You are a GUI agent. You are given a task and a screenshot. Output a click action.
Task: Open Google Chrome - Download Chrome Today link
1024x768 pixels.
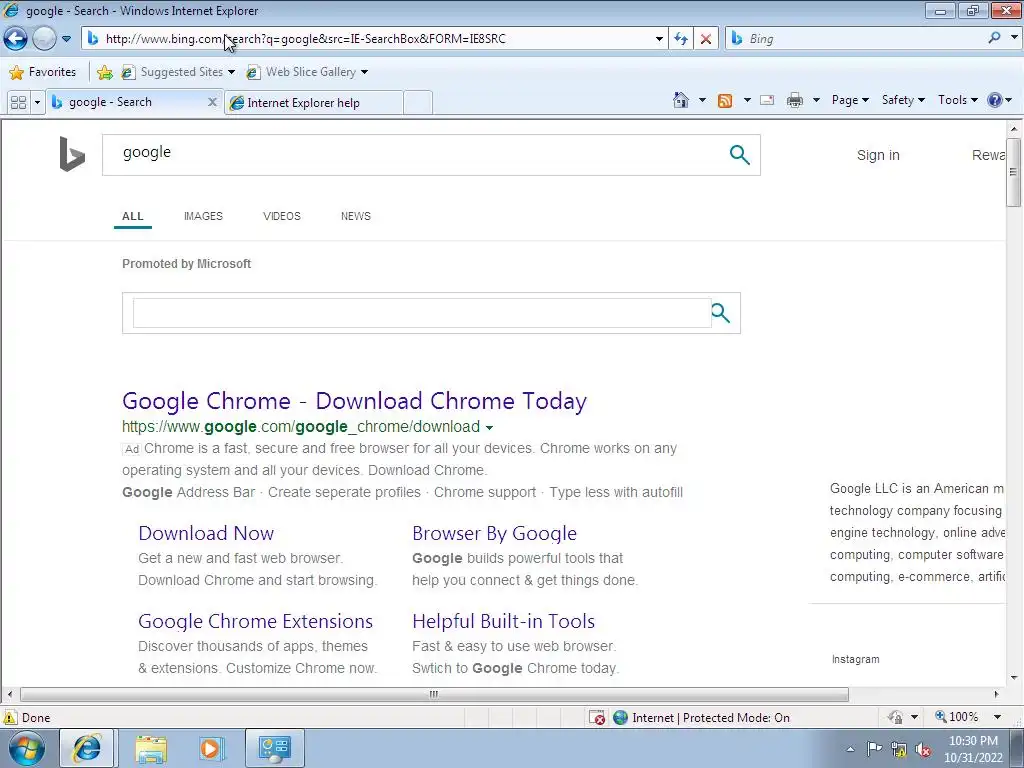tap(354, 400)
